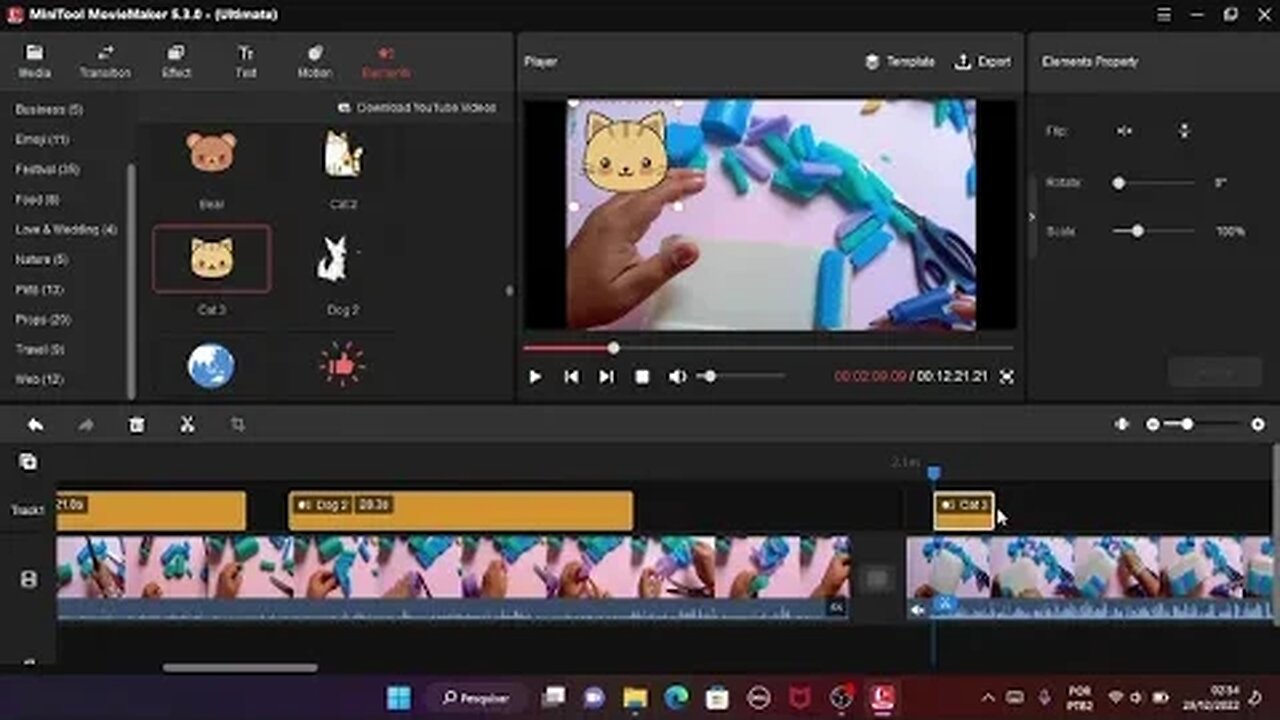Launch Microsoft Edge from taskbar
Viewport: 1280px width, 720px height.
pos(676,697)
